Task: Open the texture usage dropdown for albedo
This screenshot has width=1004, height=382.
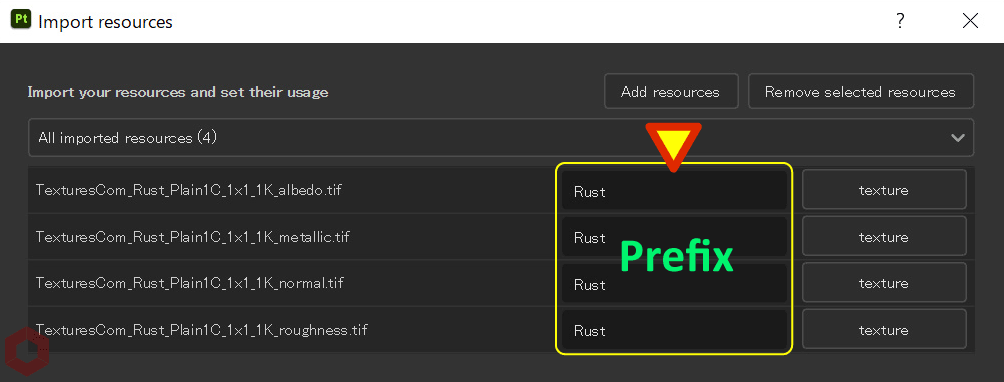Action: (x=884, y=189)
